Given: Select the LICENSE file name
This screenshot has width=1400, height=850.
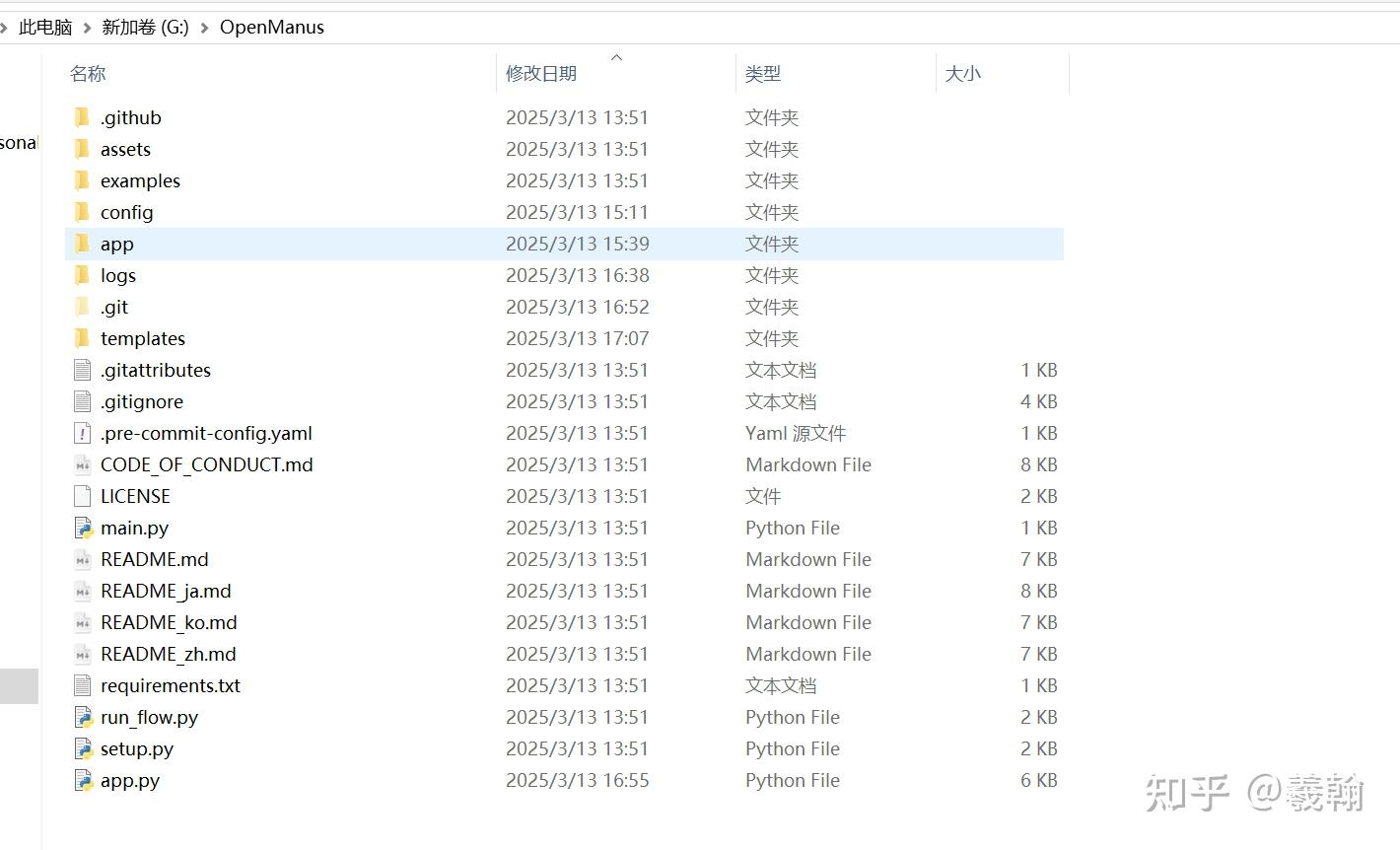Looking at the screenshot, I should (135, 497).
